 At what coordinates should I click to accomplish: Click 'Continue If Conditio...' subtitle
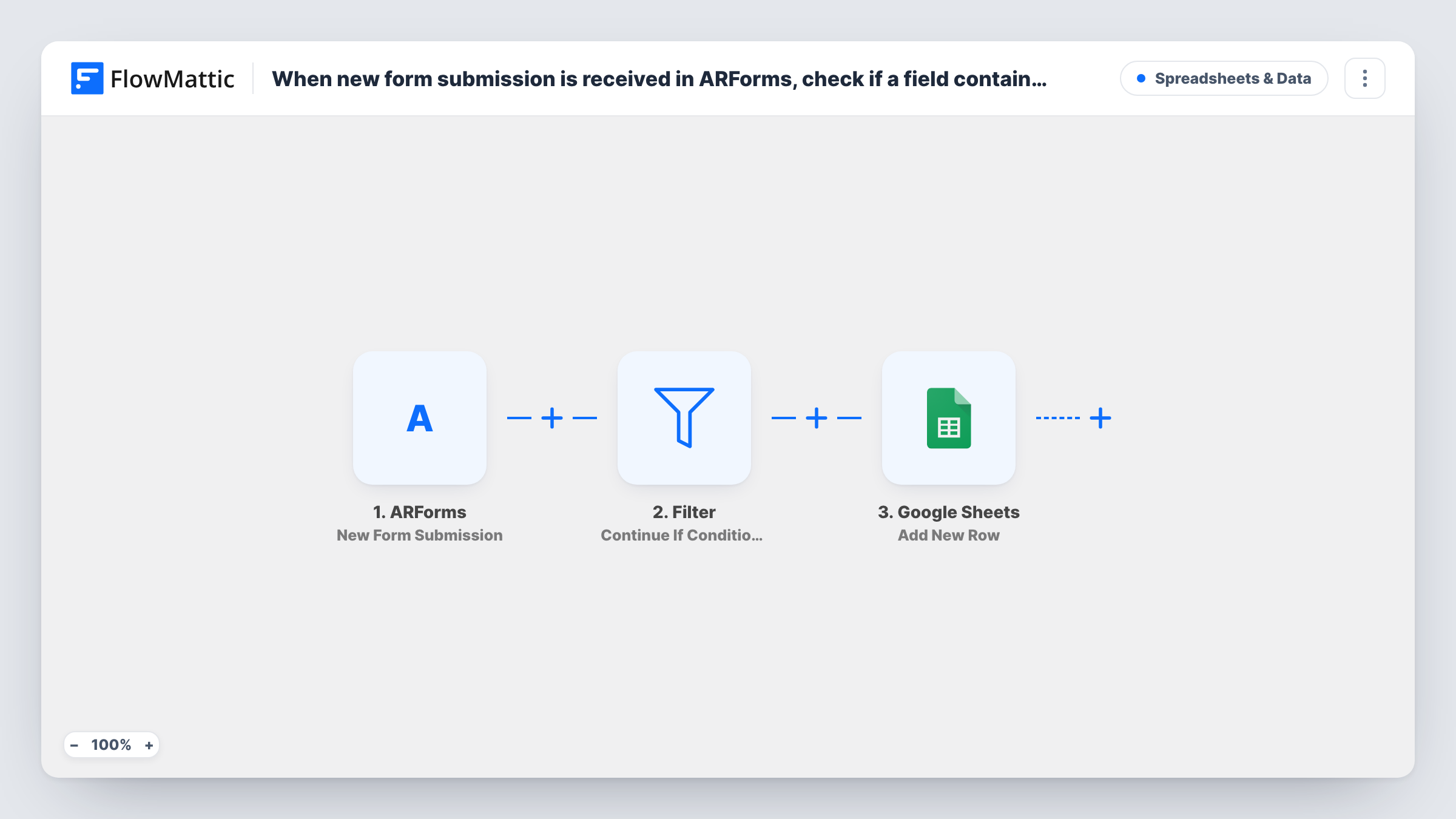click(x=682, y=535)
